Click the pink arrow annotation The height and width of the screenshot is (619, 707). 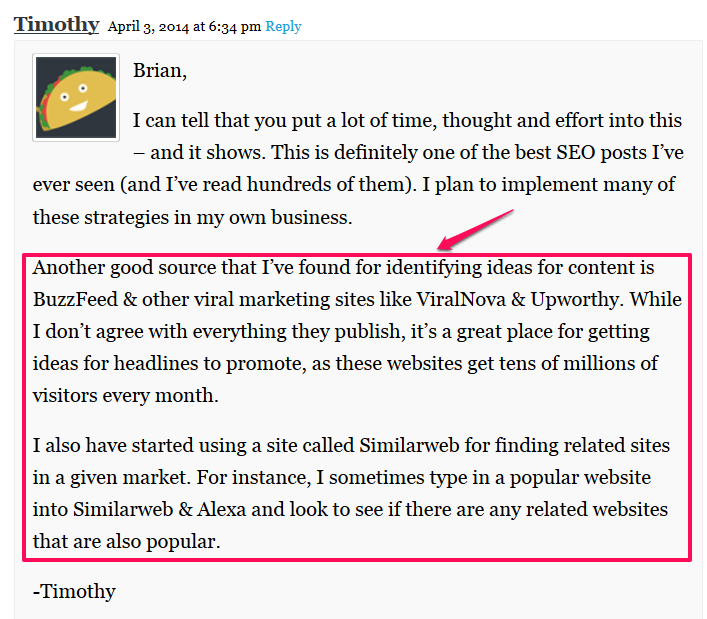475,229
